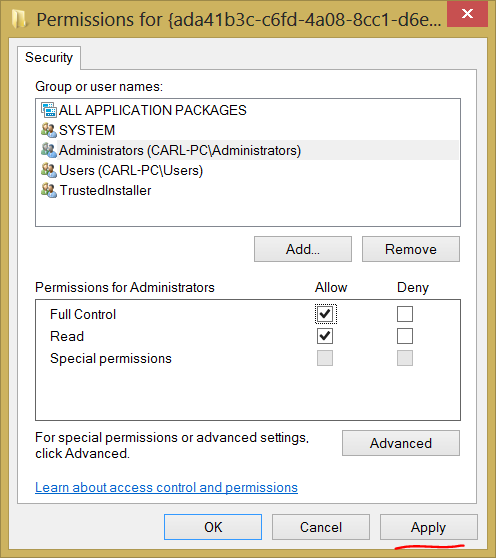Screen dimensions: 496x558
Task: Uncheck Allow Full Control checkbox
Action: (x=325, y=314)
